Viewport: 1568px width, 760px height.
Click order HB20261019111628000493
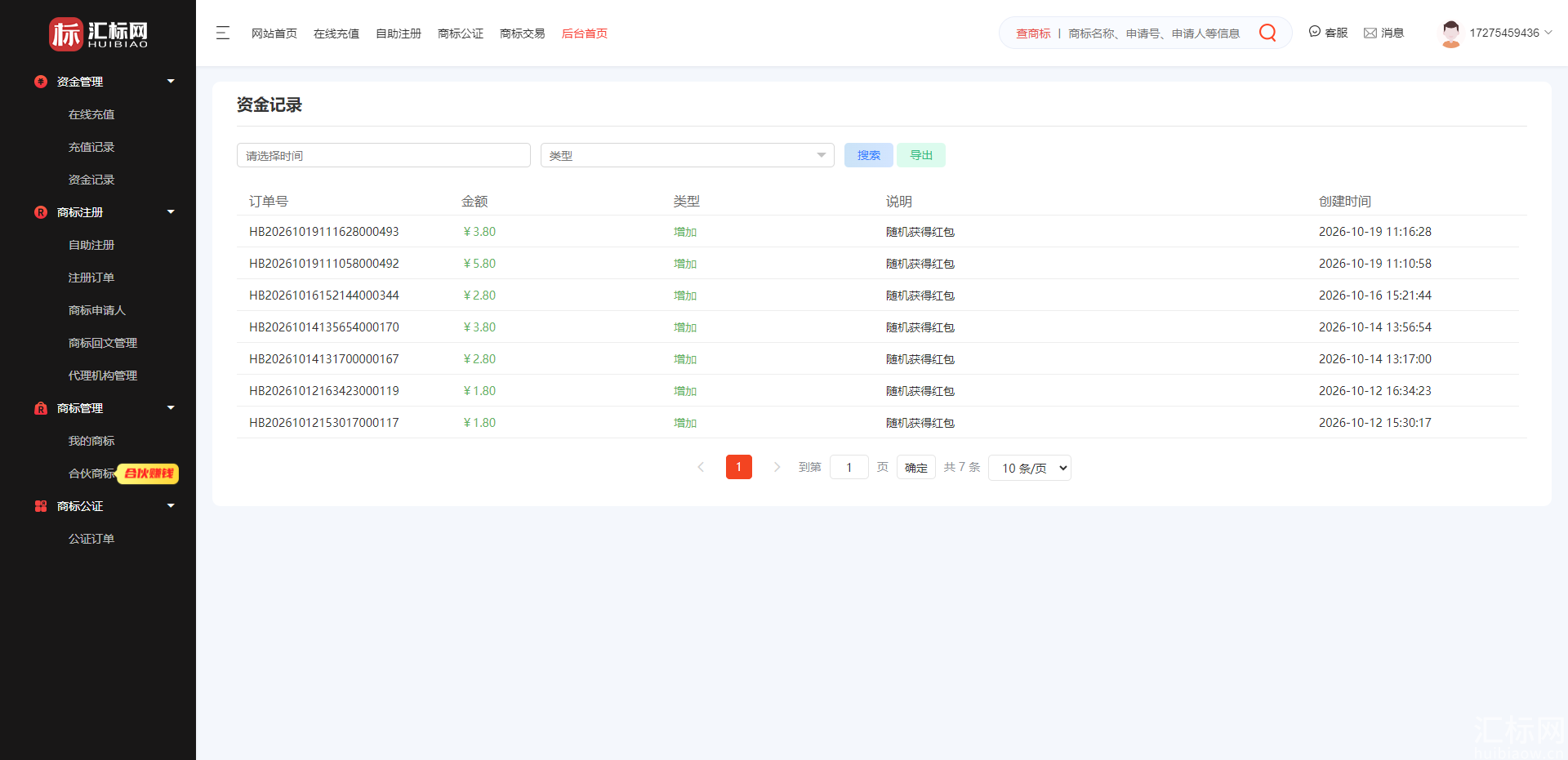click(x=324, y=232)
